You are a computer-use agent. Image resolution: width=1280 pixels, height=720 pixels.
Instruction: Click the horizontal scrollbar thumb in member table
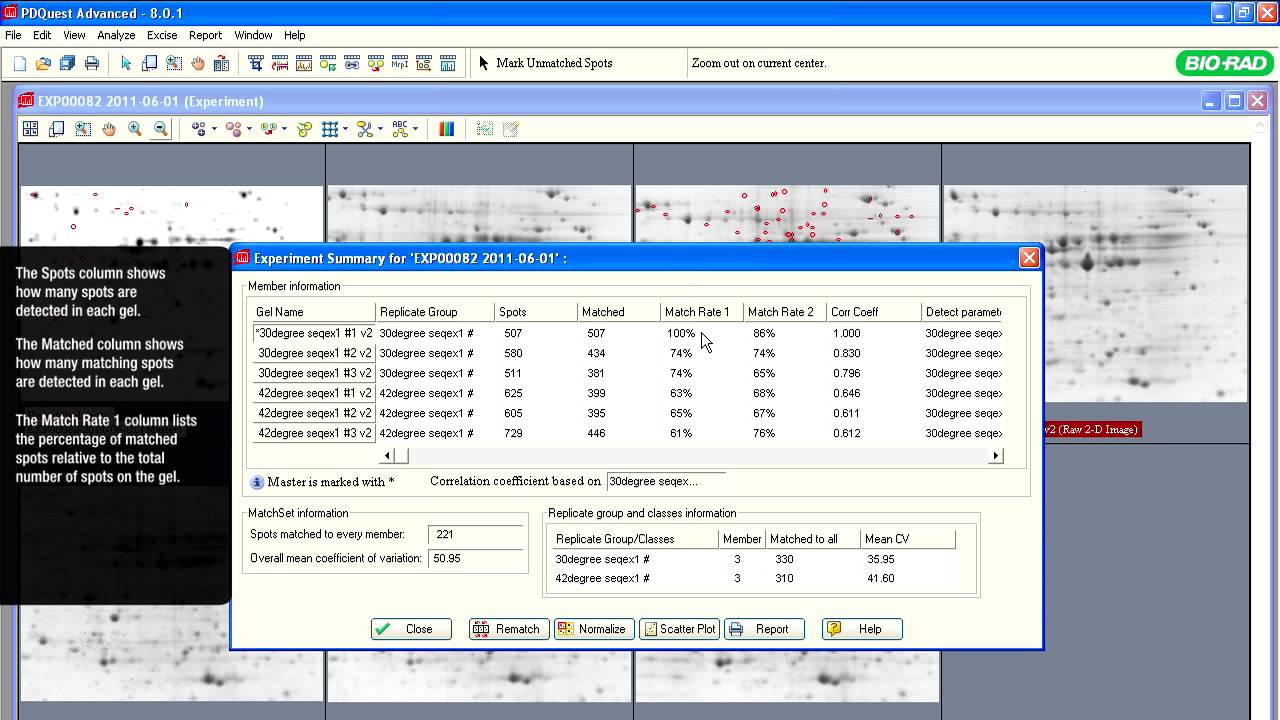(402, 456)
